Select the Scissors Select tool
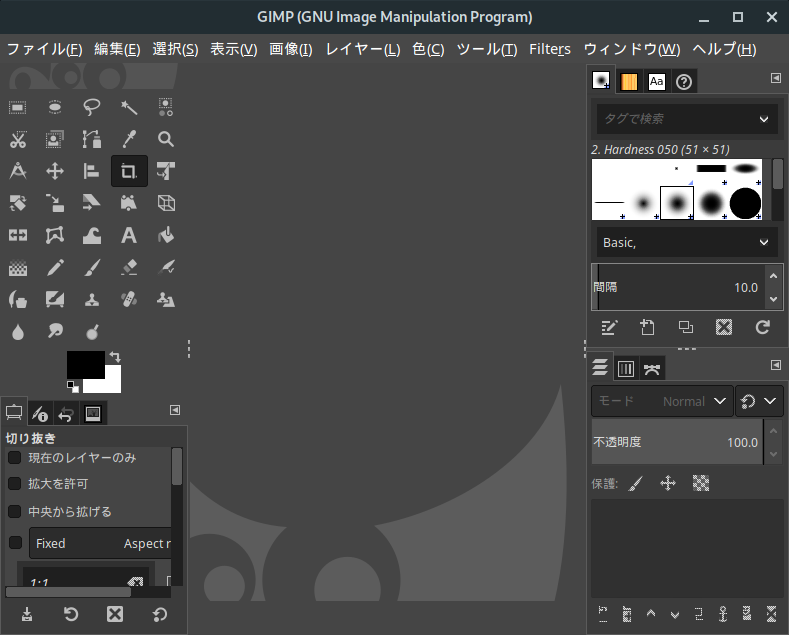 point(18,139)
